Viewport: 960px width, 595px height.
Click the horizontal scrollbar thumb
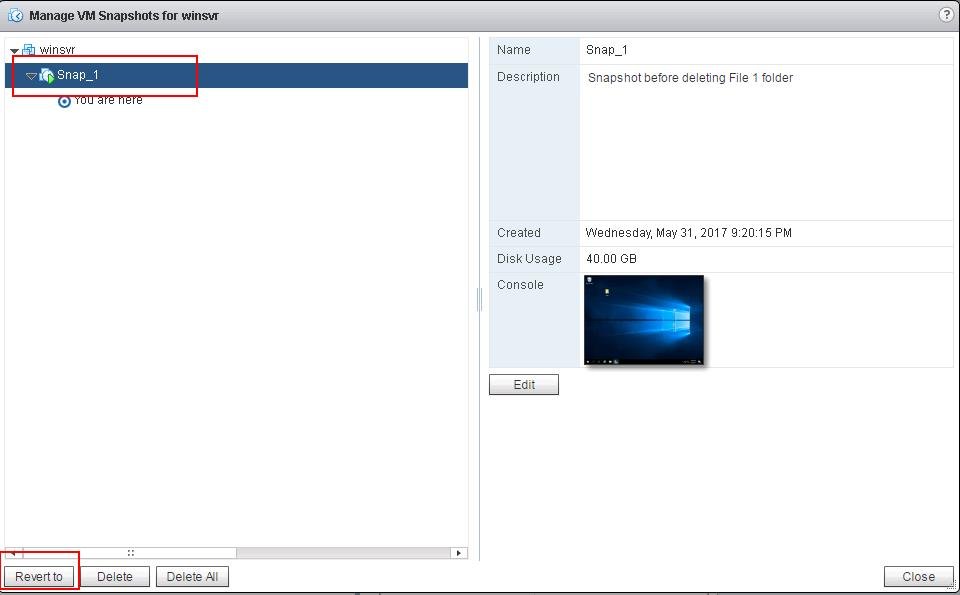click(130, 553)
